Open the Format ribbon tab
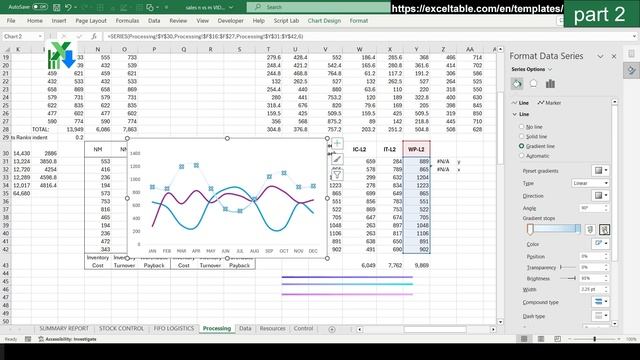 (359, 20)
